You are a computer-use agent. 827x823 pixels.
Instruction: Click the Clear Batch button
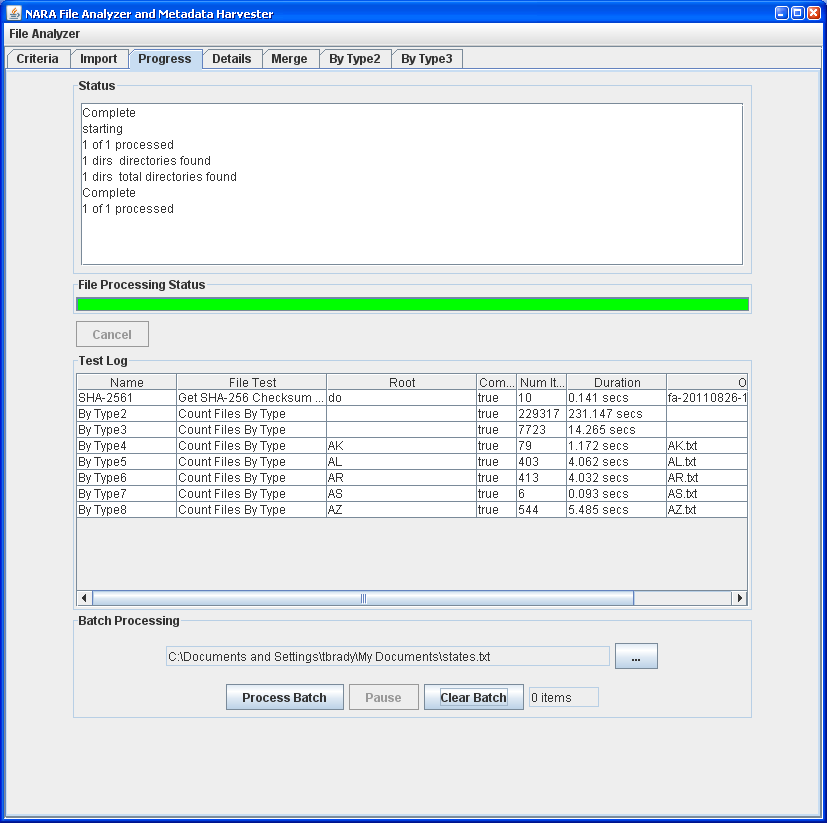(473, 696)
